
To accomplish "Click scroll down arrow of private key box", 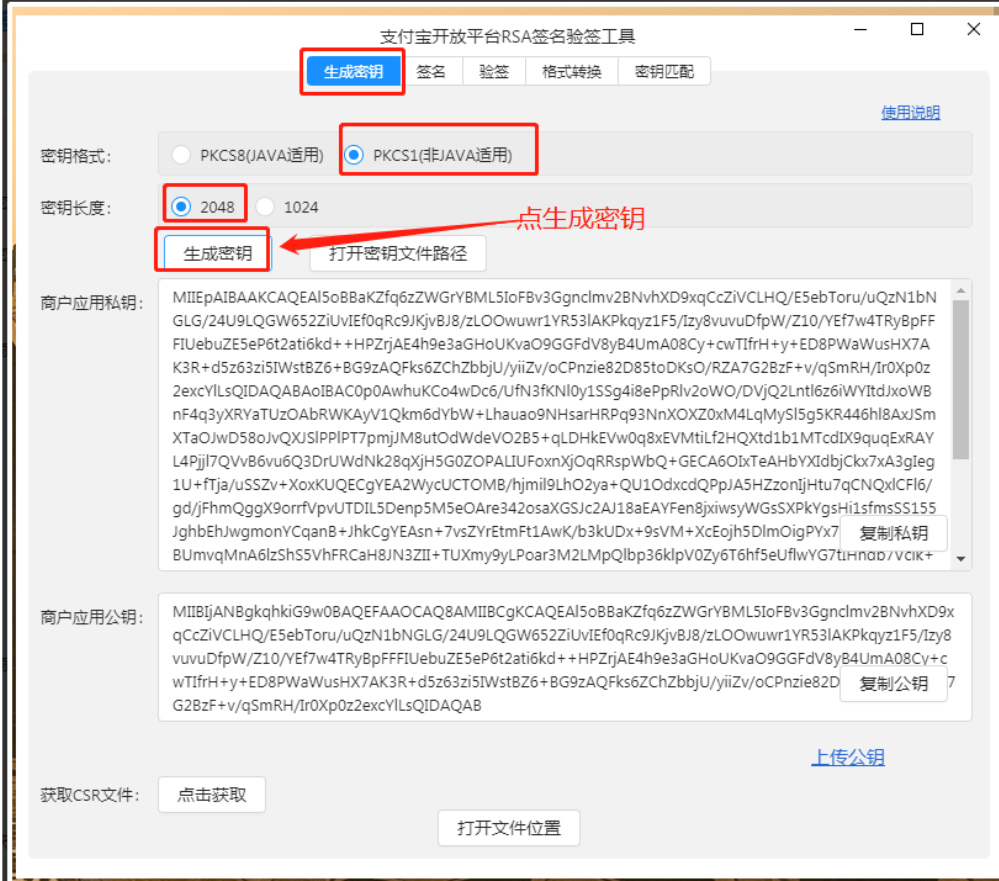I will pos(961,559).
